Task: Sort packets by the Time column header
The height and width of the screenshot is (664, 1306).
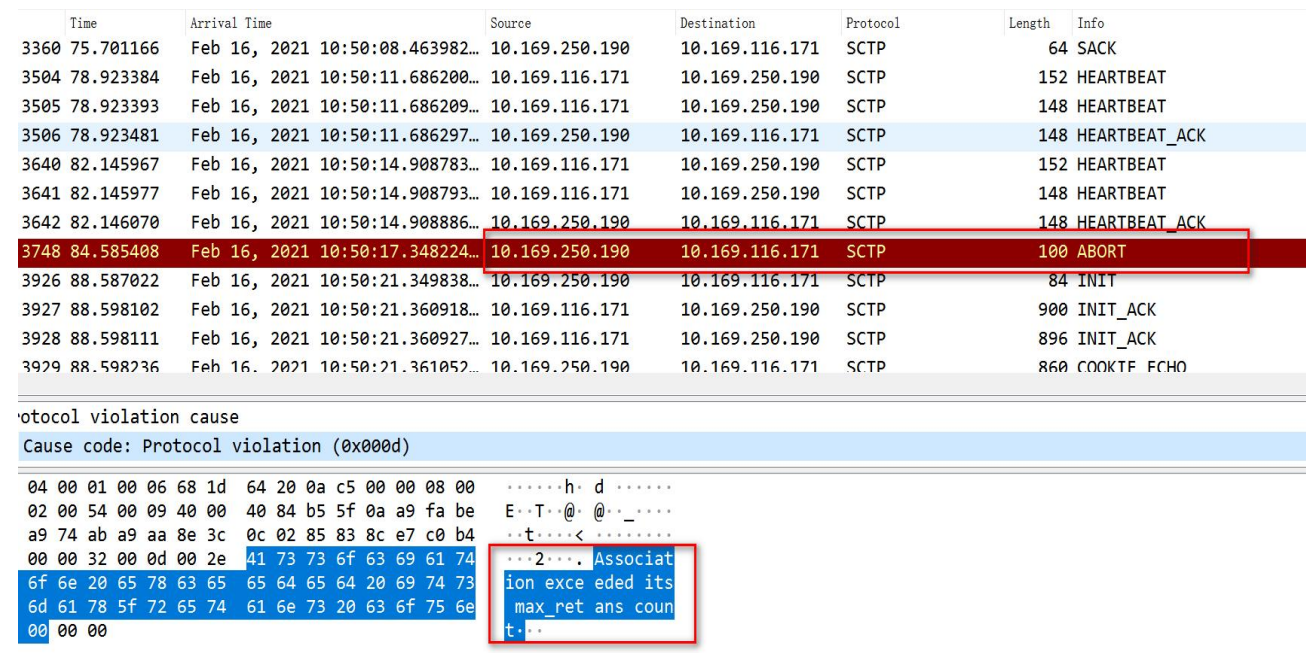Action: coord(84,23)
